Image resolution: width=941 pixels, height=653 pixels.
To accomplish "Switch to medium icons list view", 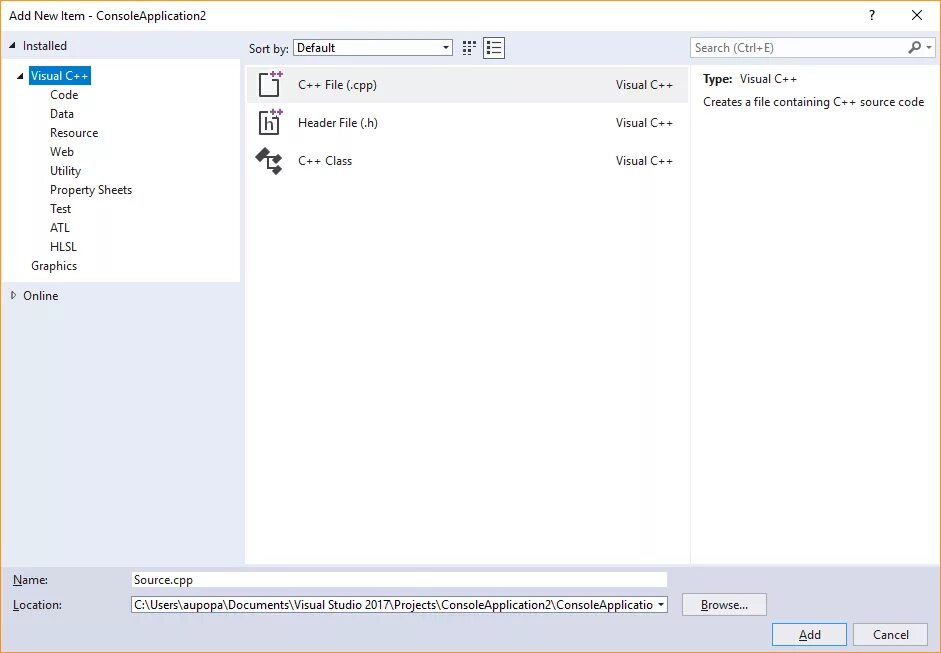I will click(x=494, y=48).
